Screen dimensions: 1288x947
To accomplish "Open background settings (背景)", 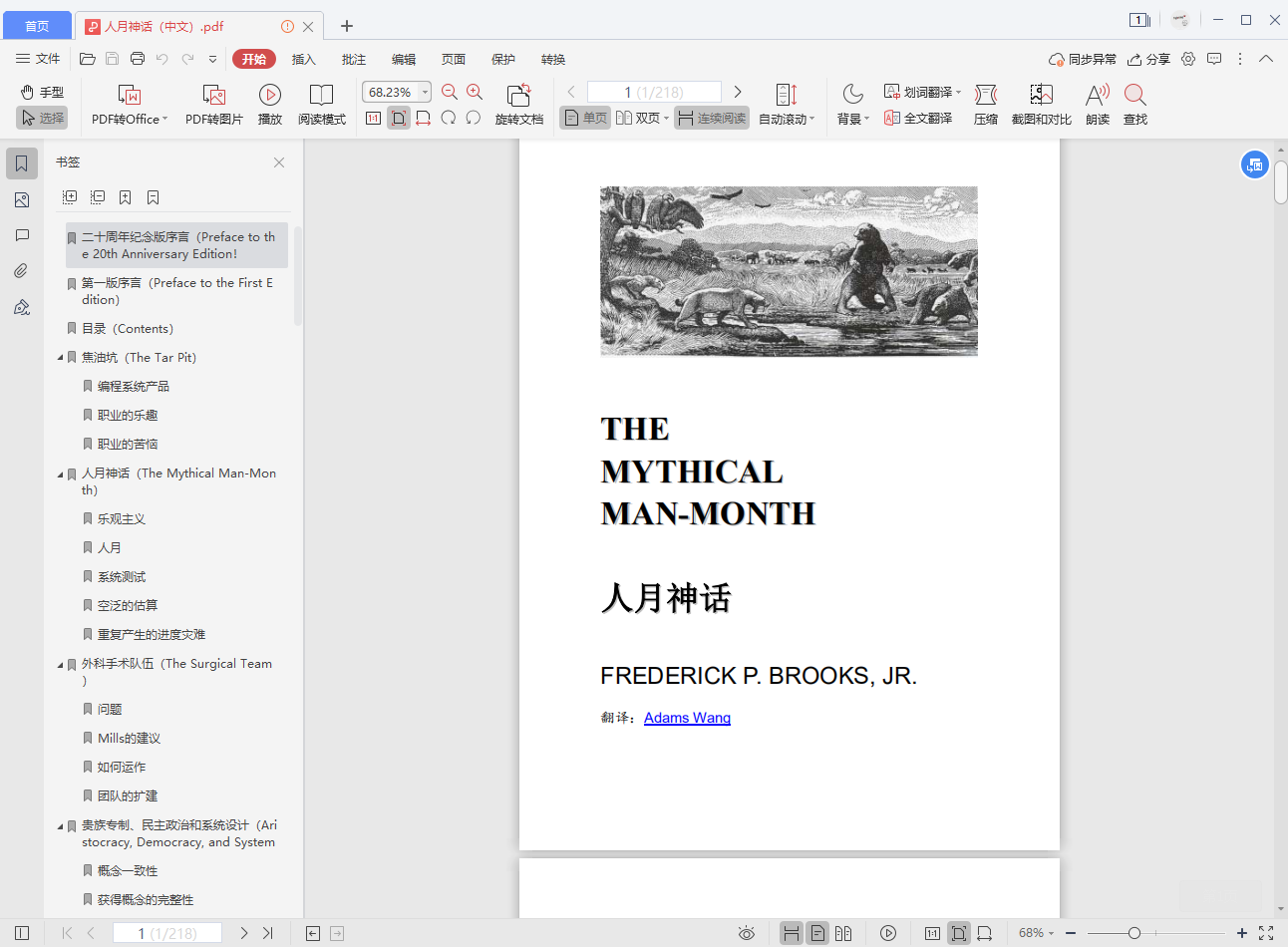I will (x=853, y=105).
